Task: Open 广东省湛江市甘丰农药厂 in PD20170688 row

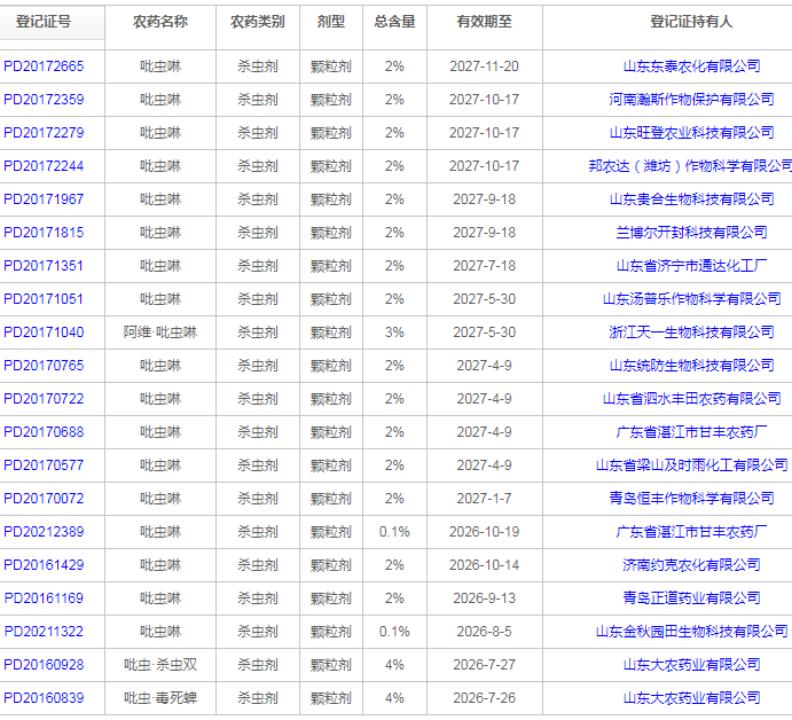Action: point(691,432)
